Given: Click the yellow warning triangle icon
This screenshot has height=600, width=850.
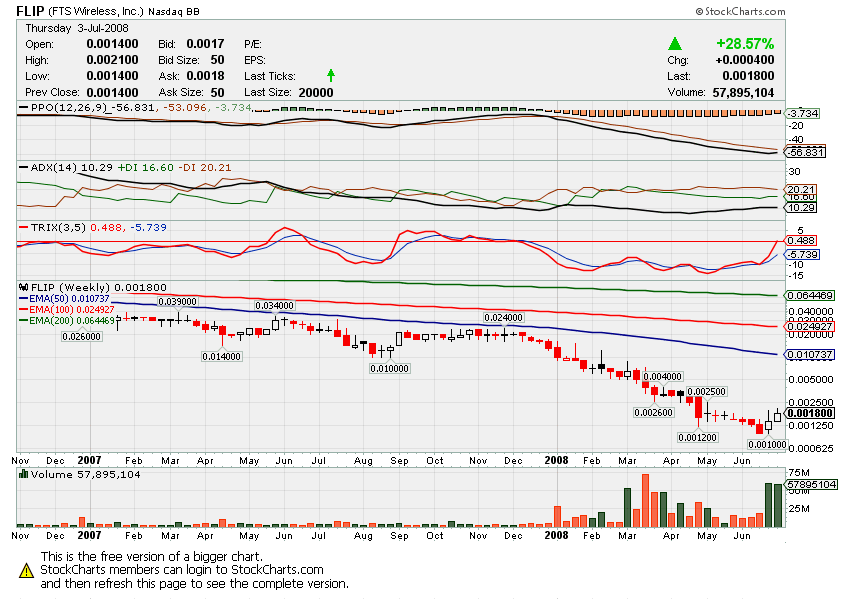Looking at the screenshot, I should (x=26, y=571).
